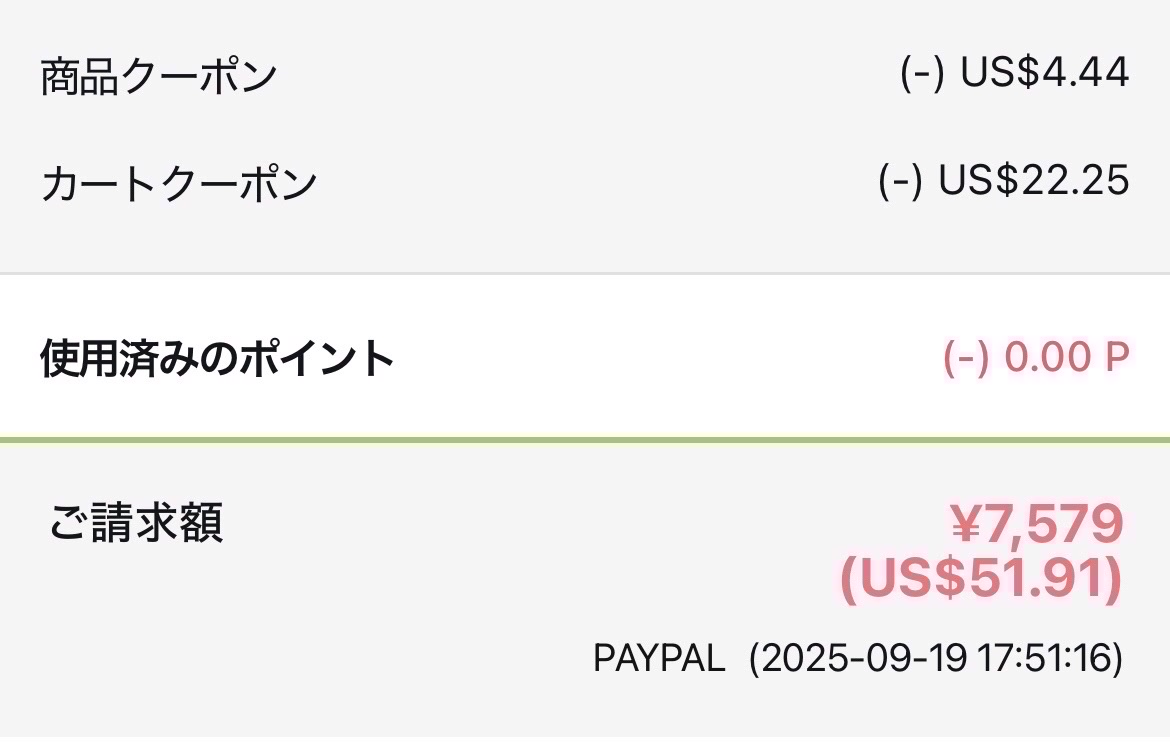The height and width of the screenshot is (750, 1170).
Task: Click the (US$51.91) converted total
Action: (980, 579)
